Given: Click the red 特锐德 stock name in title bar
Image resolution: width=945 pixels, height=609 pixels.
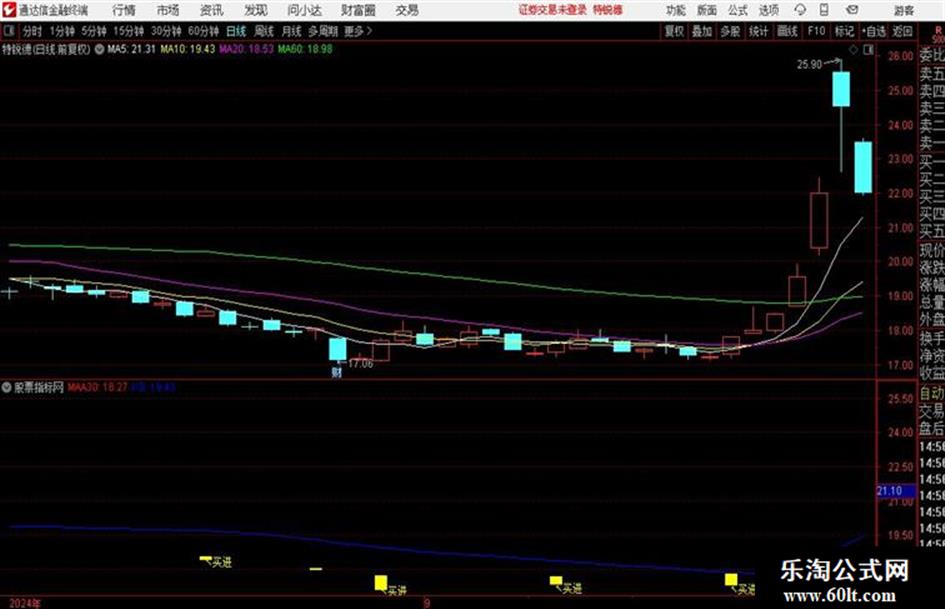Looking at the screenshot, I should 608,10.
